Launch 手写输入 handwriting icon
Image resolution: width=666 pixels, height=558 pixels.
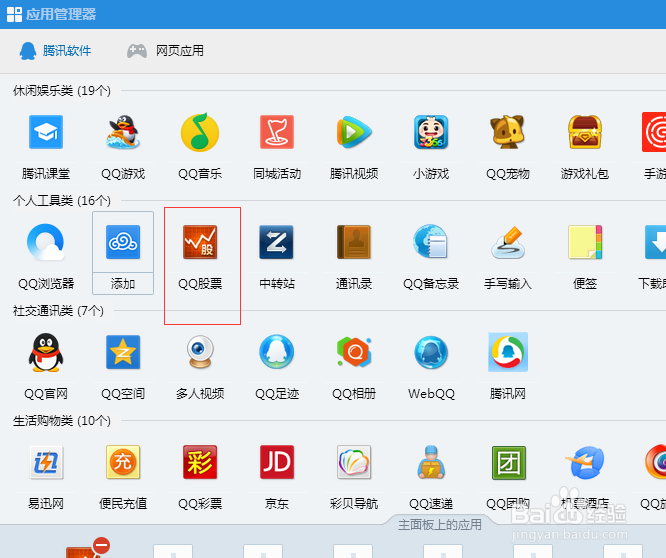[508, 242]
